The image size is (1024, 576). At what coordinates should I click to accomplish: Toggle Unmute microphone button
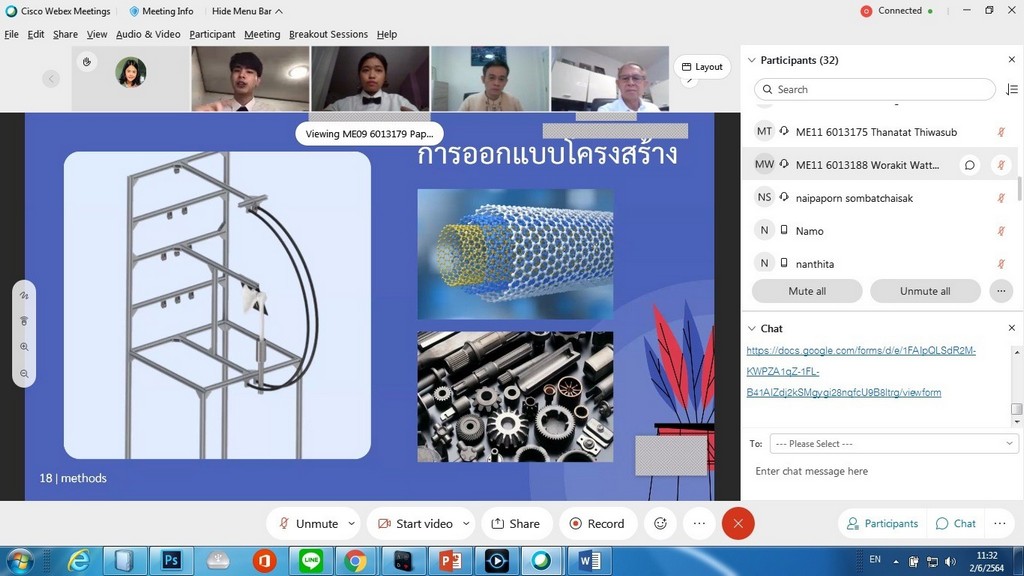click(307, 523)
